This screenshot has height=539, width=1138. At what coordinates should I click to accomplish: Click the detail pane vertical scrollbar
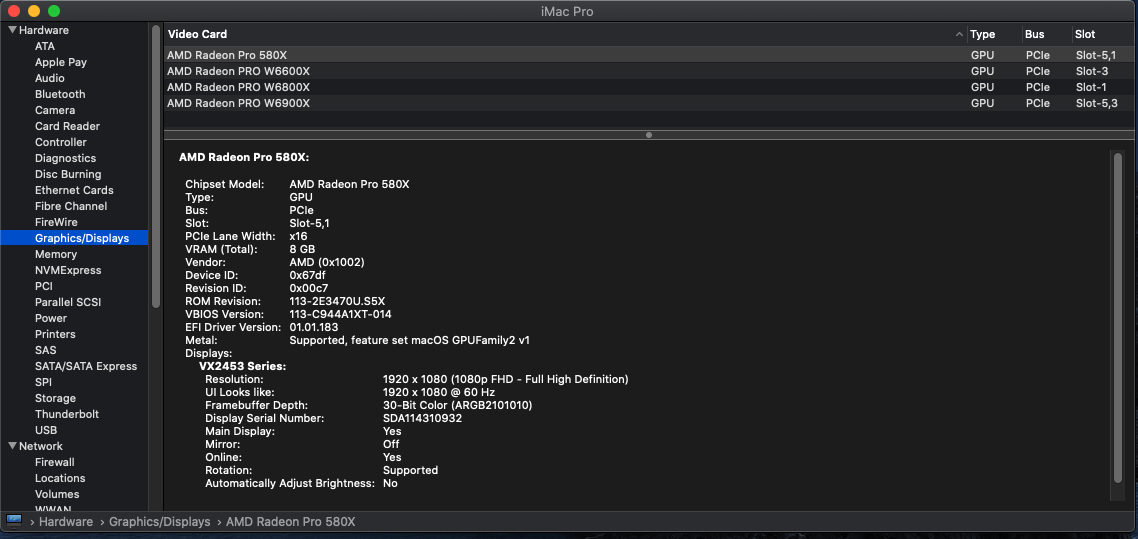click(x=1118, y=318)
